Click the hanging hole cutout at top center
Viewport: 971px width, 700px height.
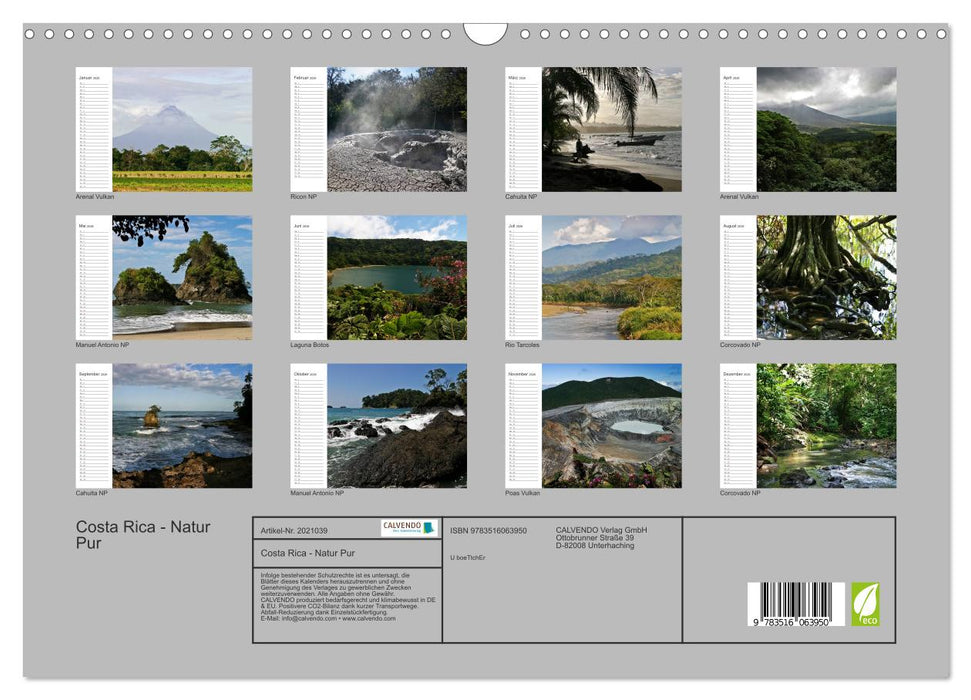[485, 32]
